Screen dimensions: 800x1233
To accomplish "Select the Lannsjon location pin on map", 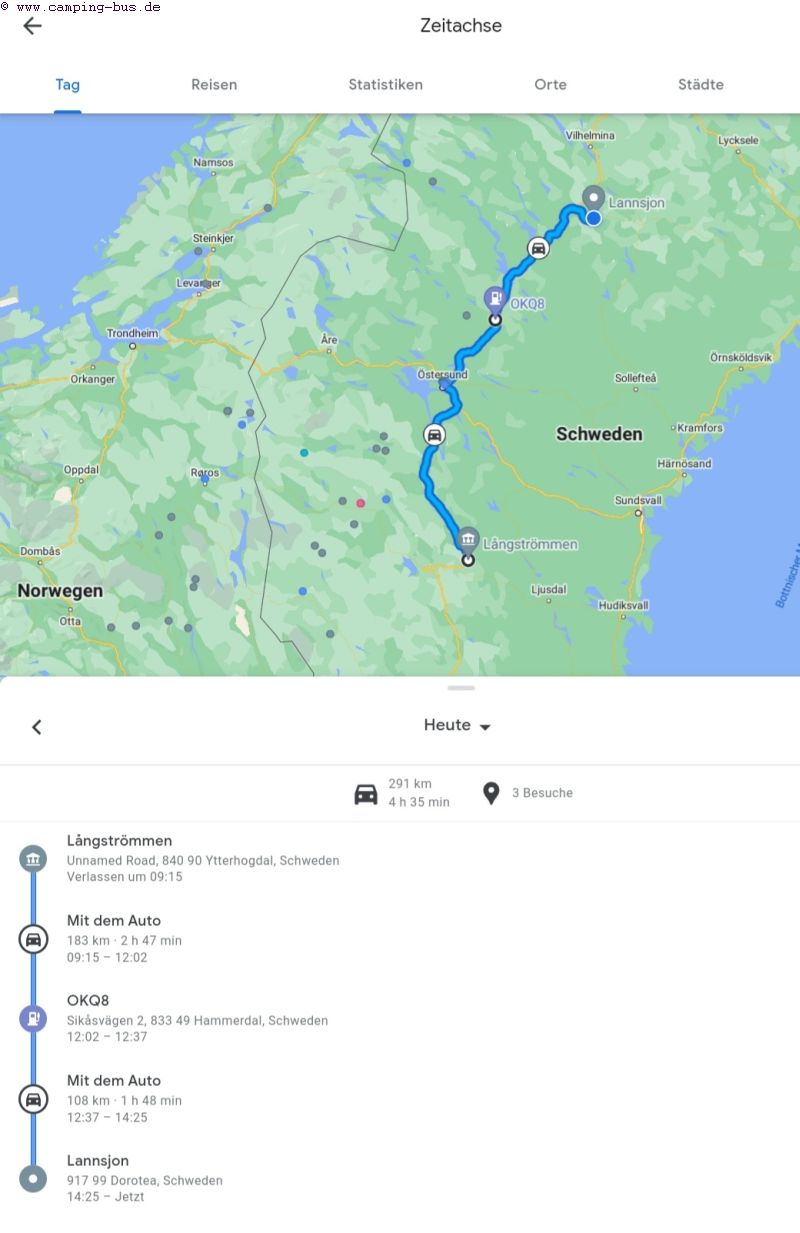I will click(x=593, y=197).
